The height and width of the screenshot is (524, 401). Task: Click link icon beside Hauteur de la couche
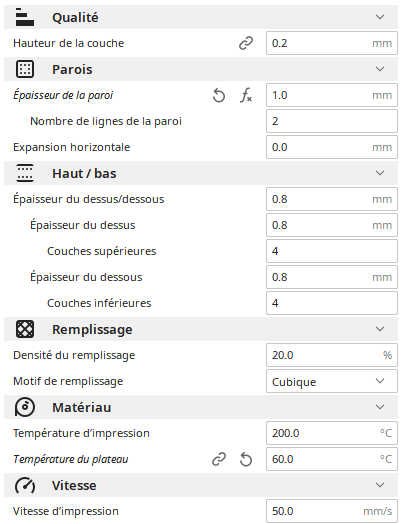pos(246,43)
